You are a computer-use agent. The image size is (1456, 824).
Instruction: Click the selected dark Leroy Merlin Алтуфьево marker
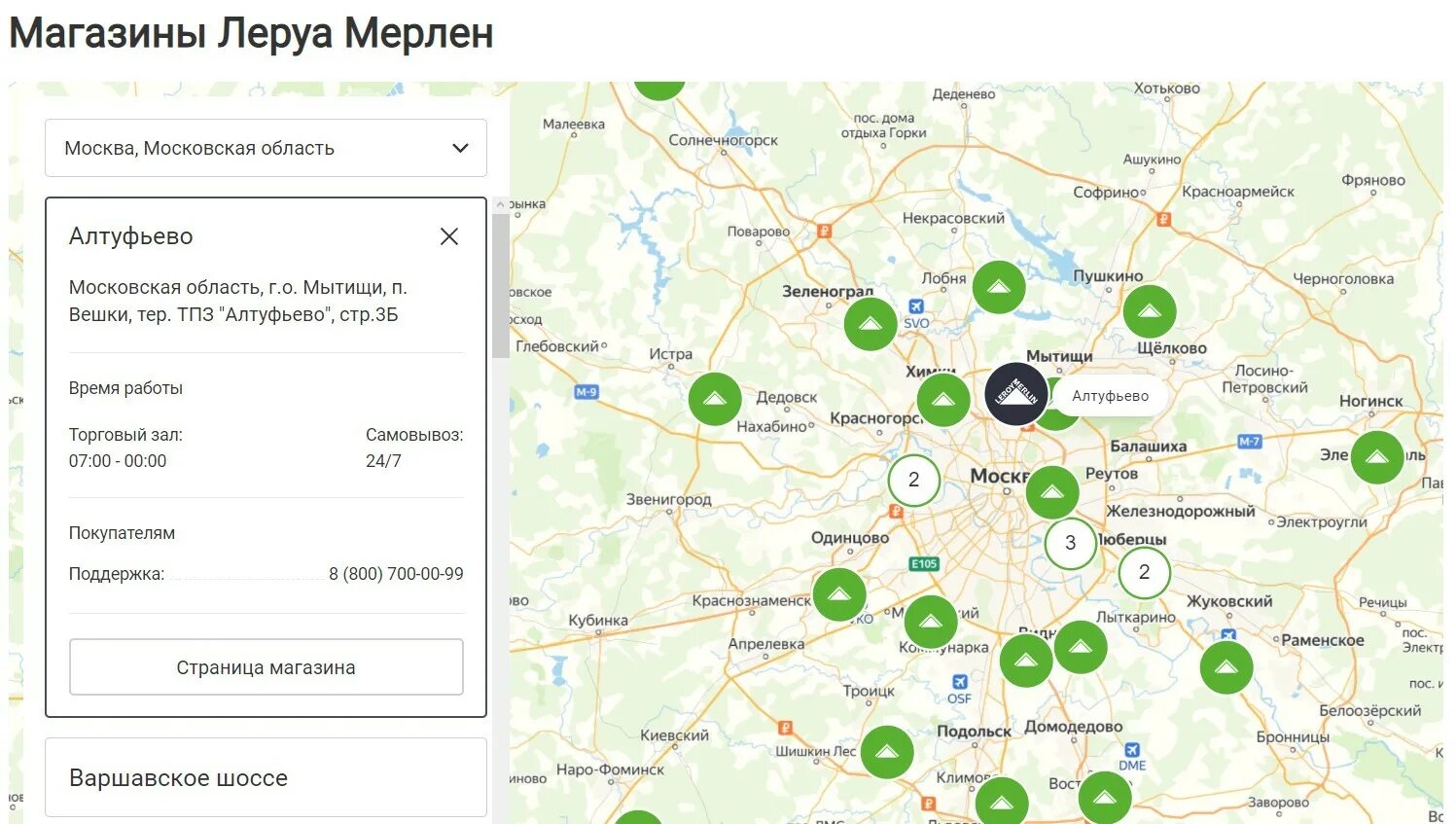pos(1016,394)
